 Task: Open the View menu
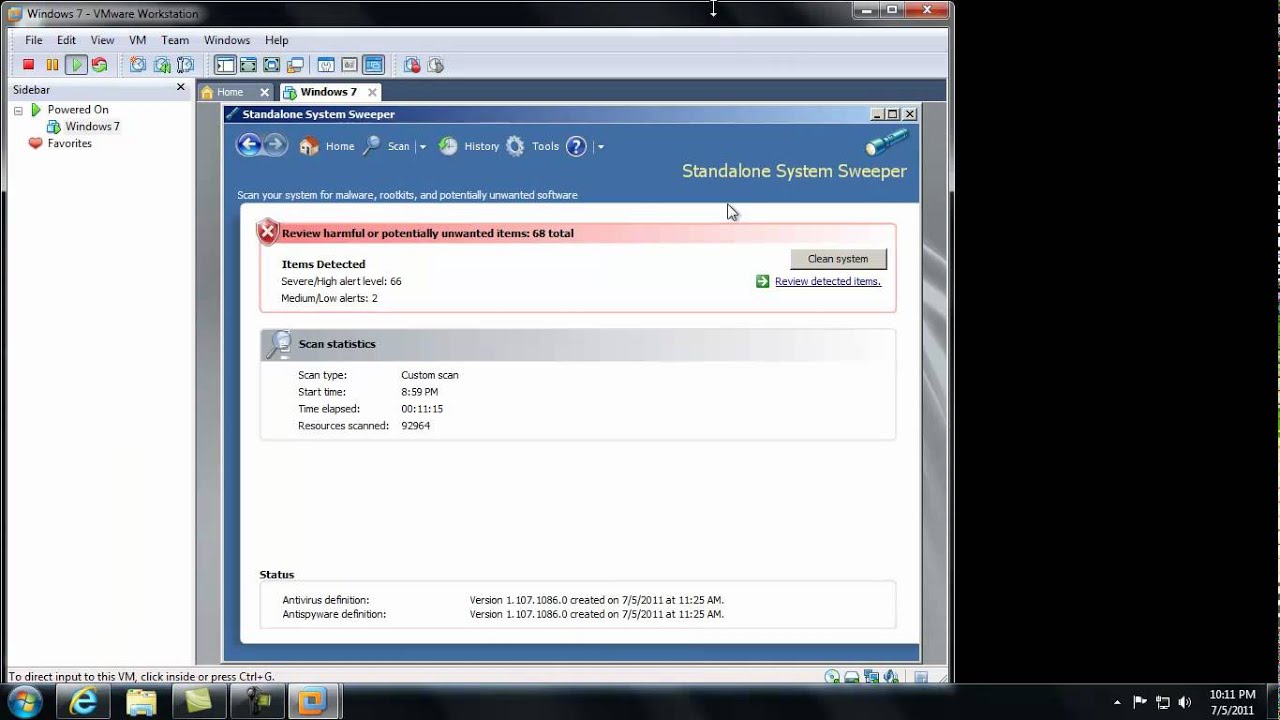click(103, 40)
